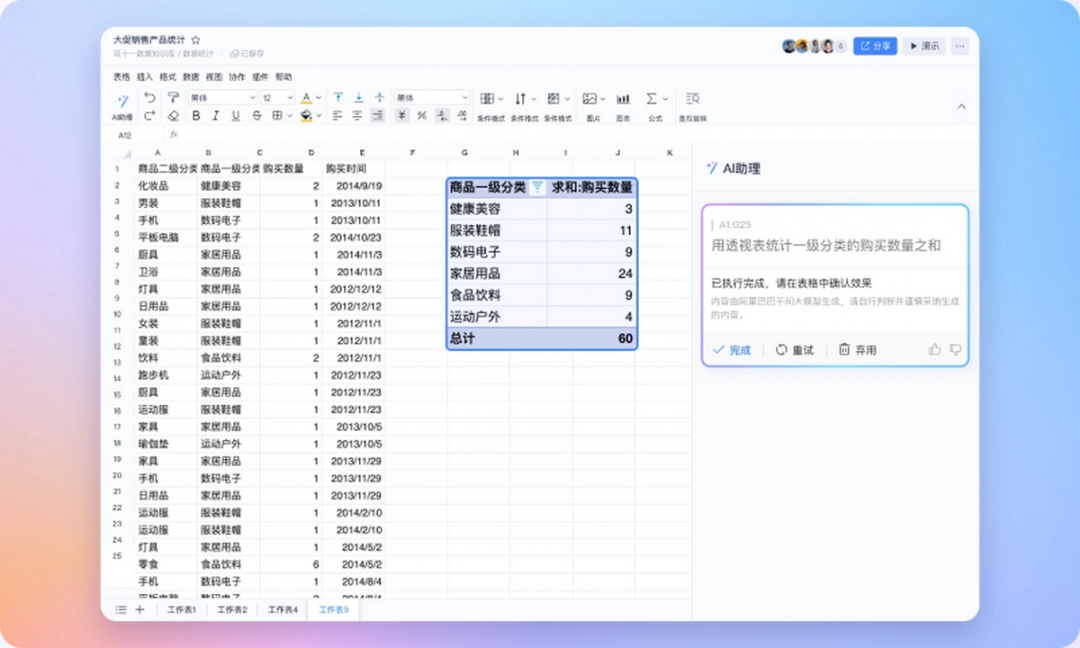Undo the last action
This screenshot has height=648, width=1080.
151,97
